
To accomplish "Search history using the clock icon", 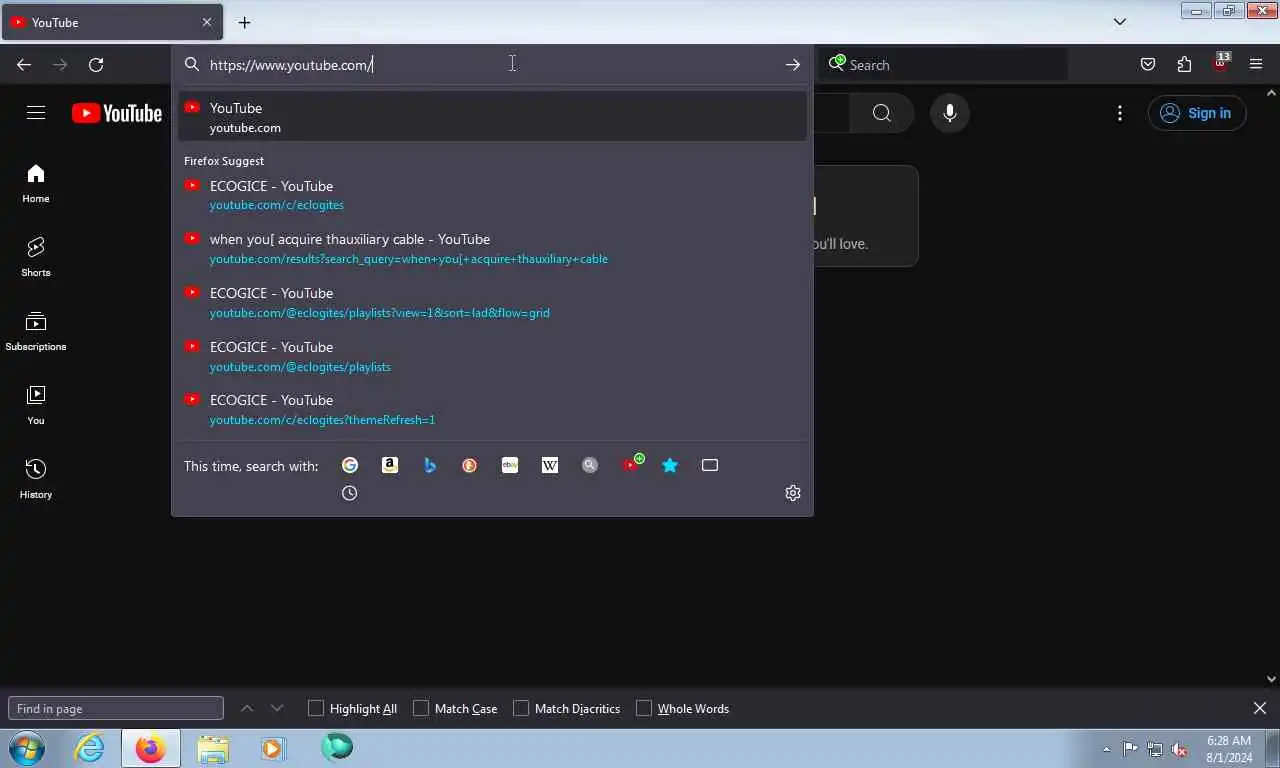I will (350, 493).
